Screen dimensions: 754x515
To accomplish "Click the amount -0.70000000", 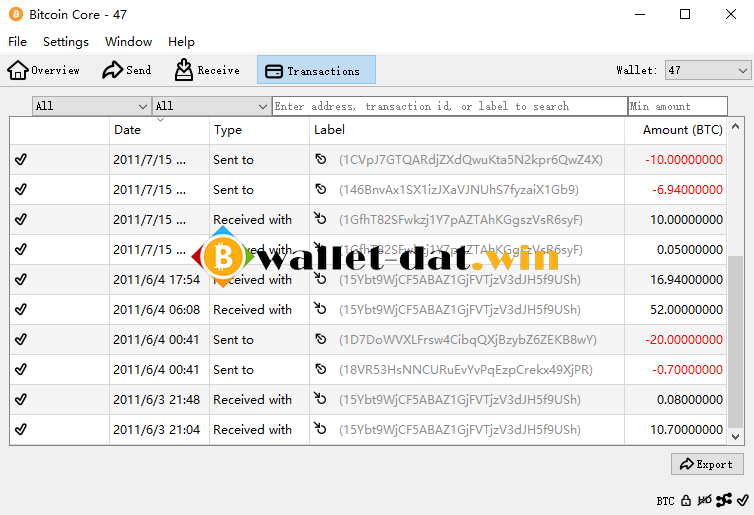I will (x=687, y=369).
